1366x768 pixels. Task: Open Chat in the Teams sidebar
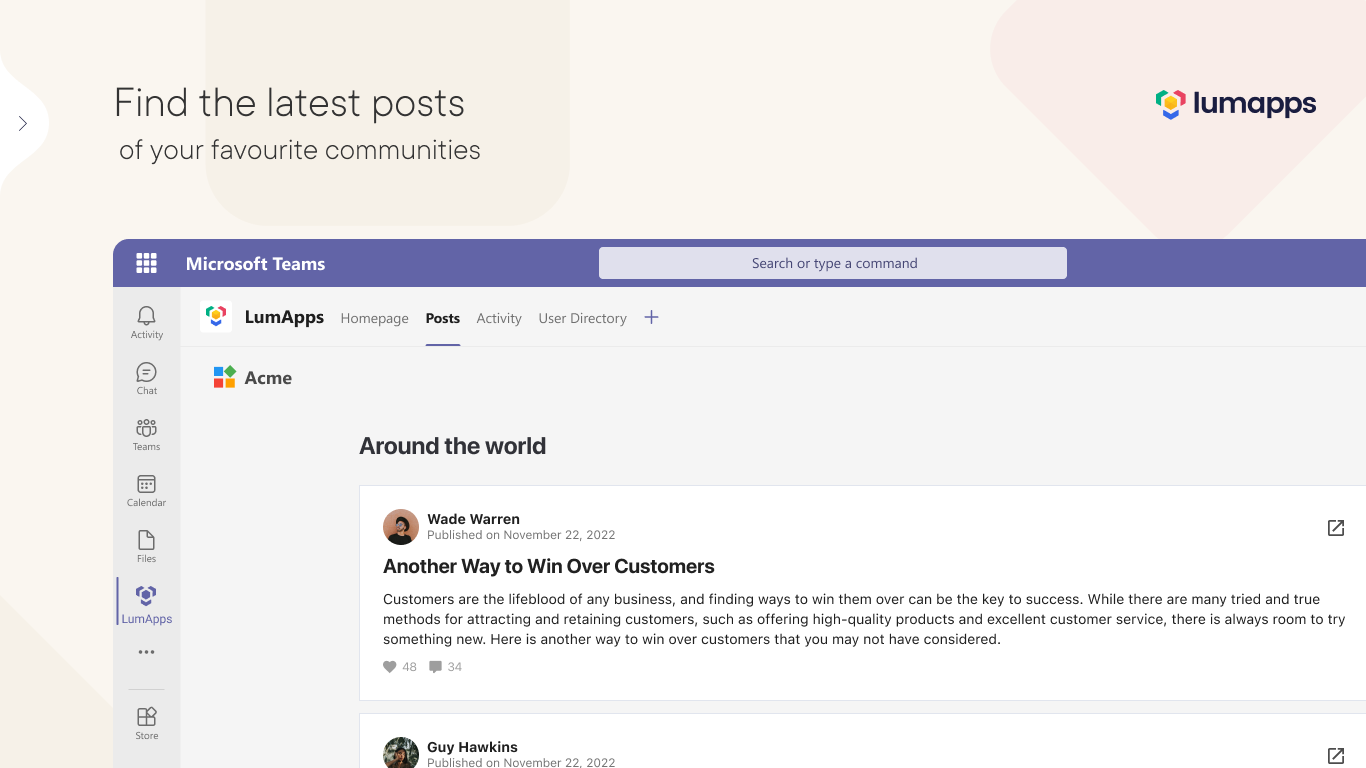coord(146,378)
